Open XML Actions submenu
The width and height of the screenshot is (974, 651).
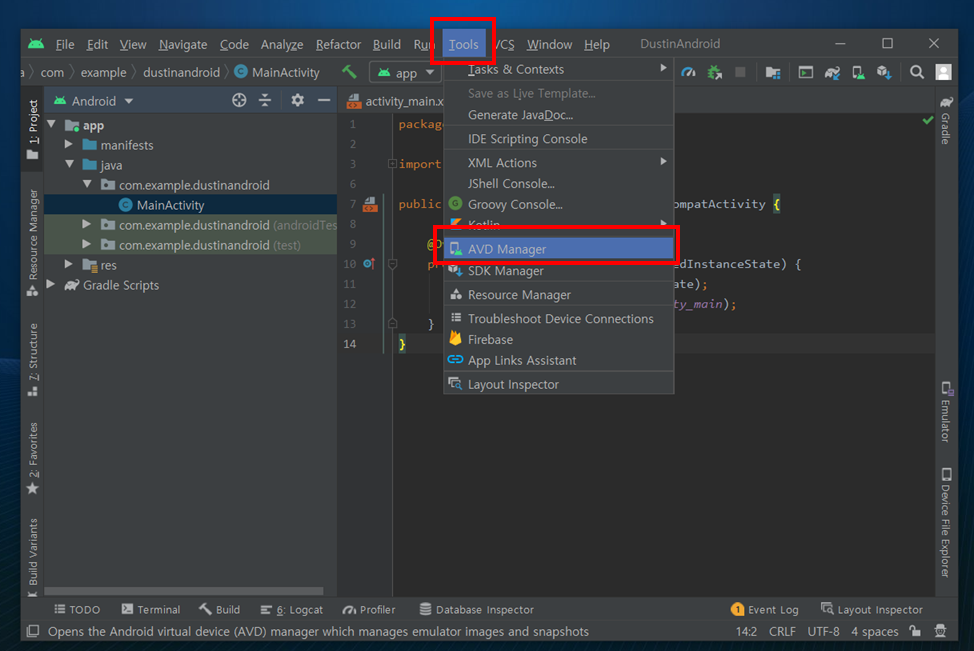[559, 163]
